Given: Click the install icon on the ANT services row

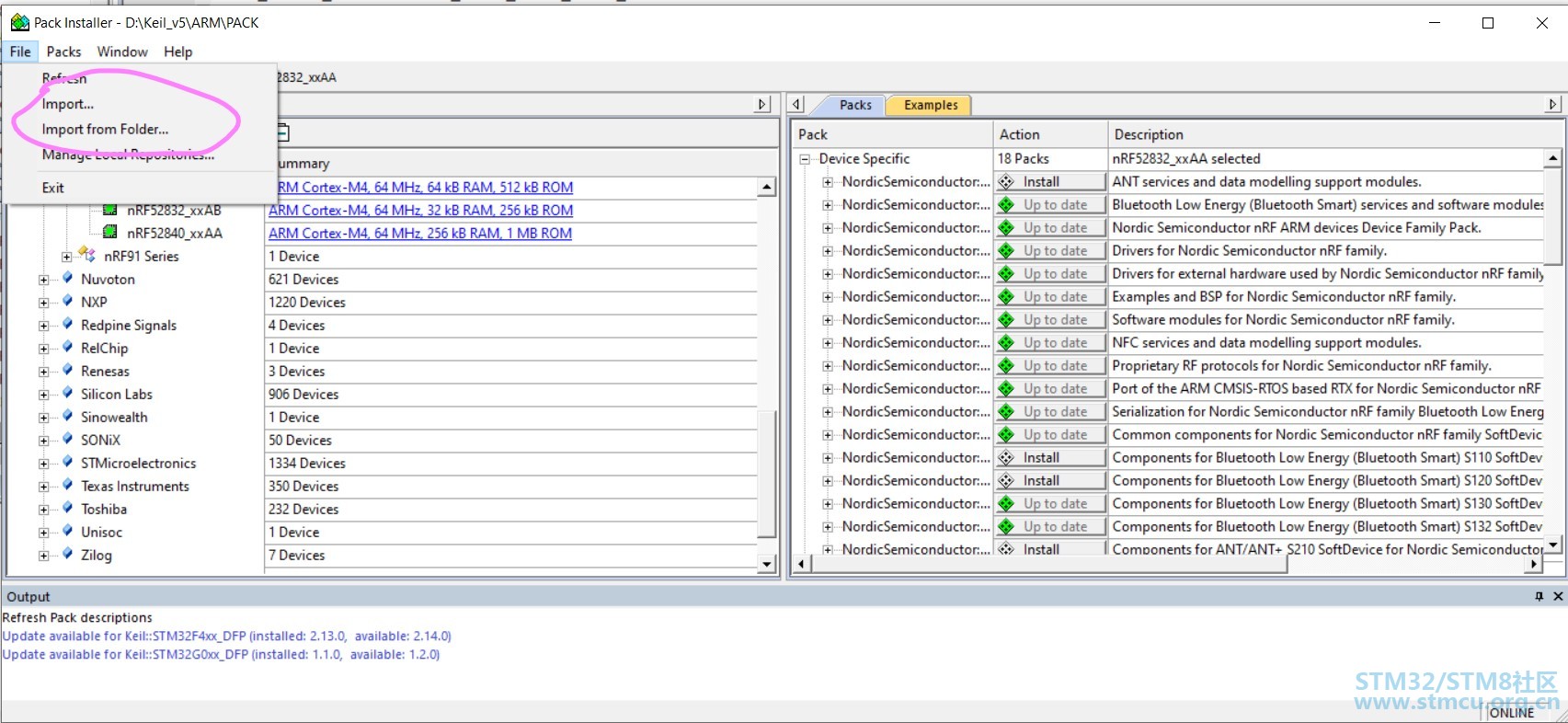Looking at the screenshot, I should pyautogui.click(x=1006, y=181).
